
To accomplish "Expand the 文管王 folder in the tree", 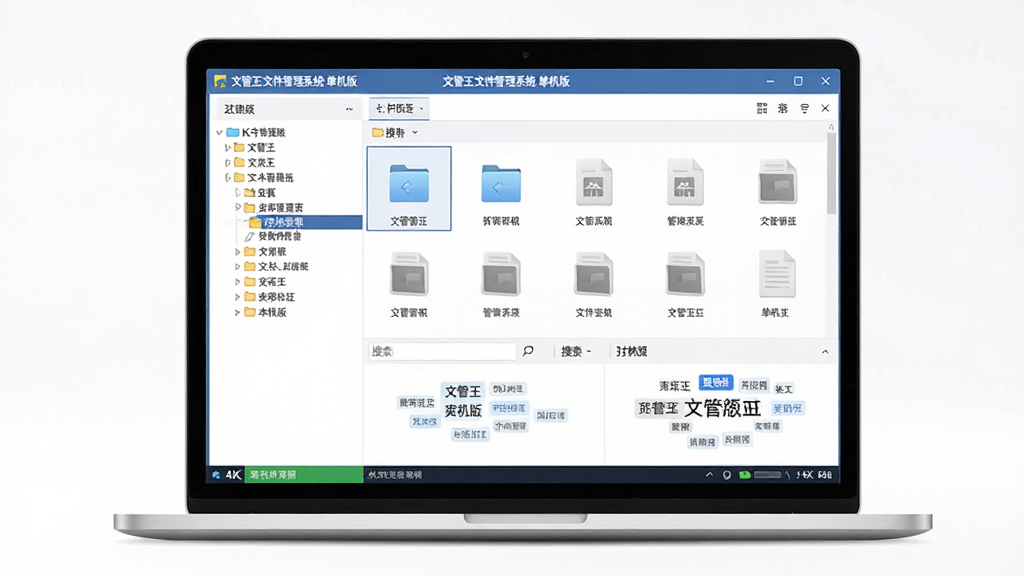I will (x=227, y=148).
